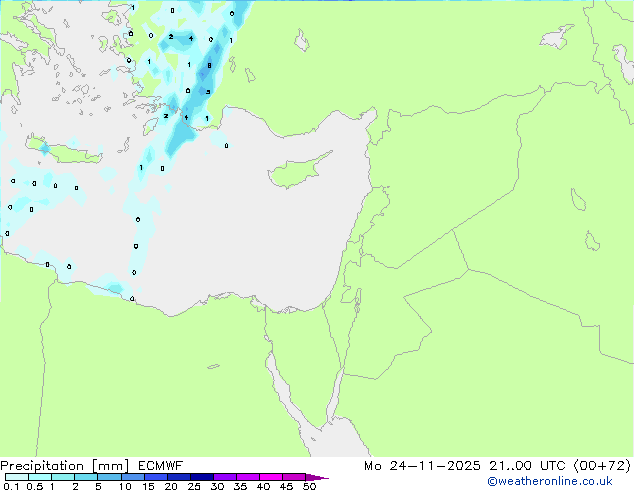
Task: Click the 30–35 mm purple legend box
Action: point(224,477)
